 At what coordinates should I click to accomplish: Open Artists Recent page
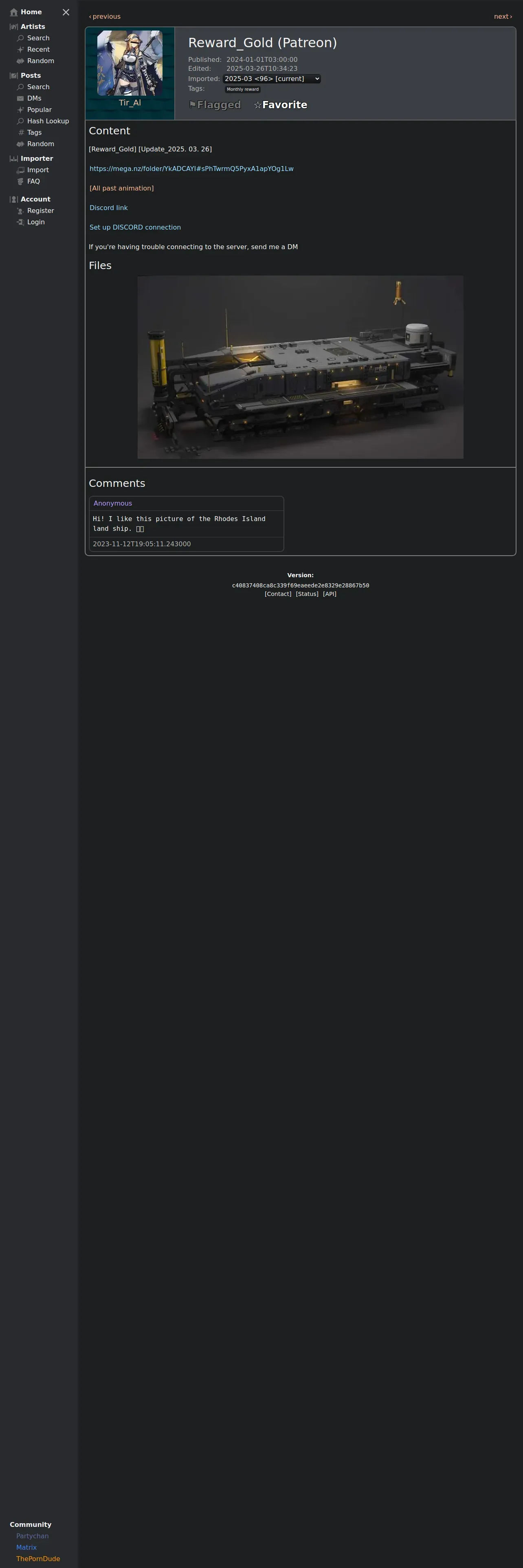click(x=38, y=50)
